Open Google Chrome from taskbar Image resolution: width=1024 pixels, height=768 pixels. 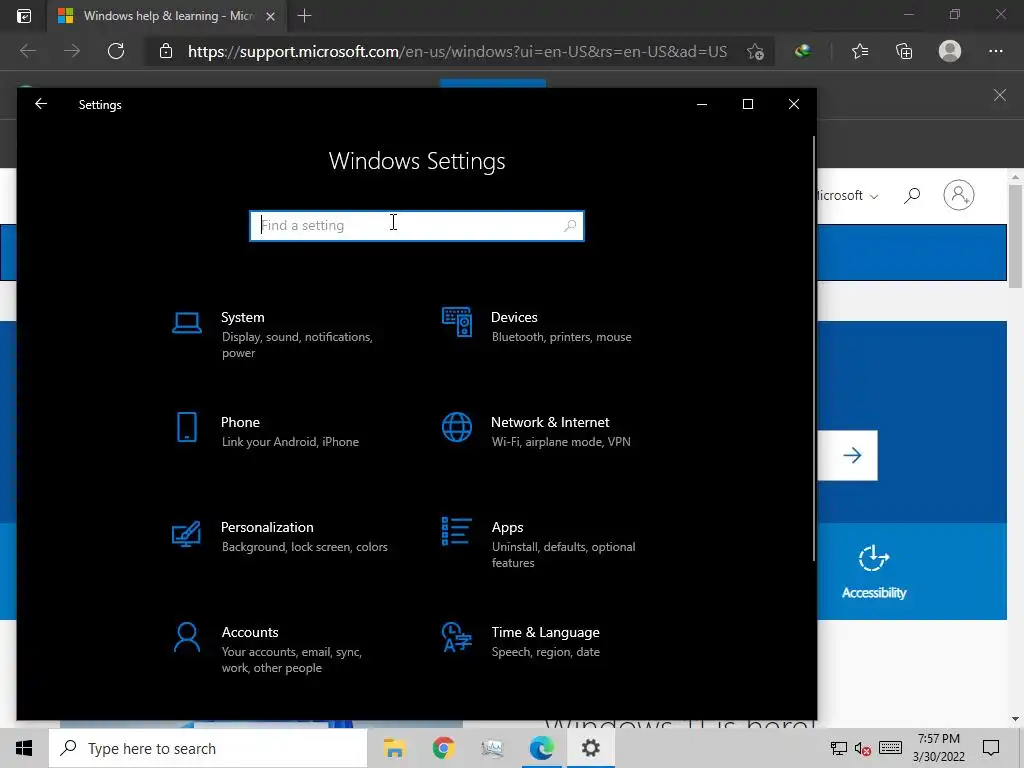pos(443,748)
